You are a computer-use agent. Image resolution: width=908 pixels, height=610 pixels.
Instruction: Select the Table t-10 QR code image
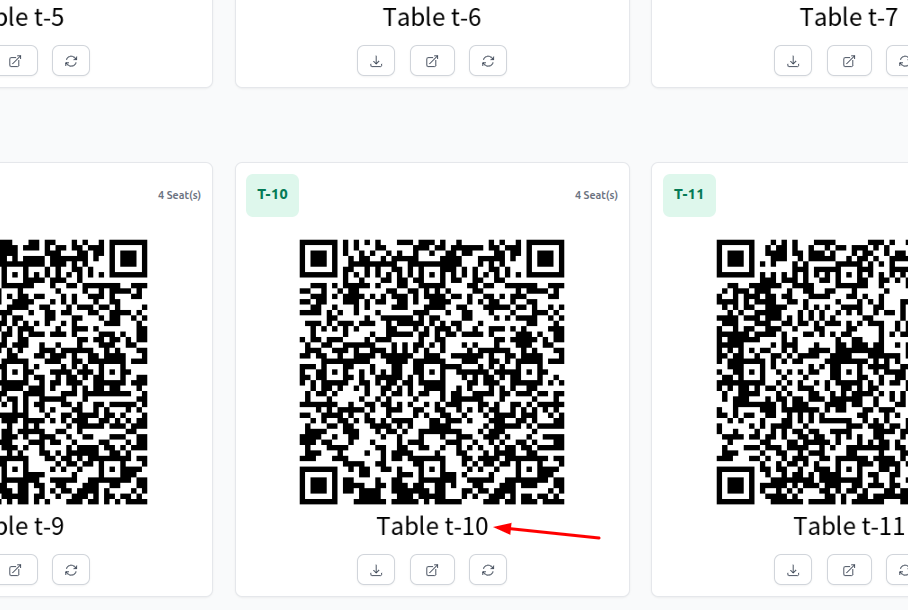point(432,372)
